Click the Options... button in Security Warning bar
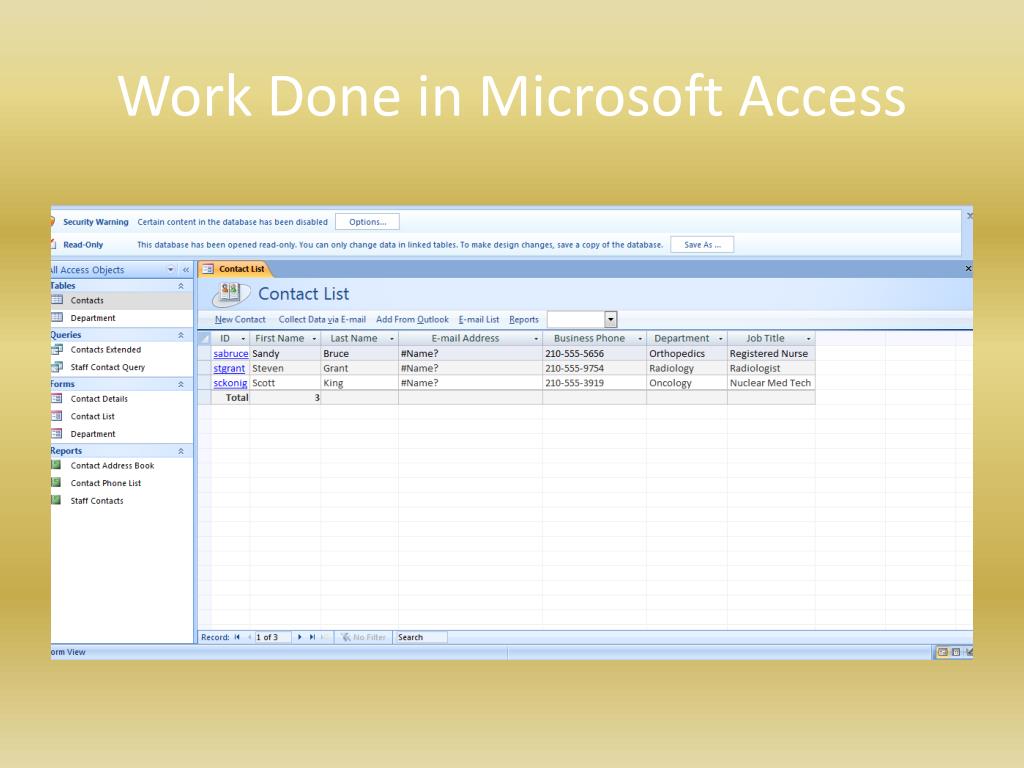This screenshot has width=1024, height=768. pos(367,222)
